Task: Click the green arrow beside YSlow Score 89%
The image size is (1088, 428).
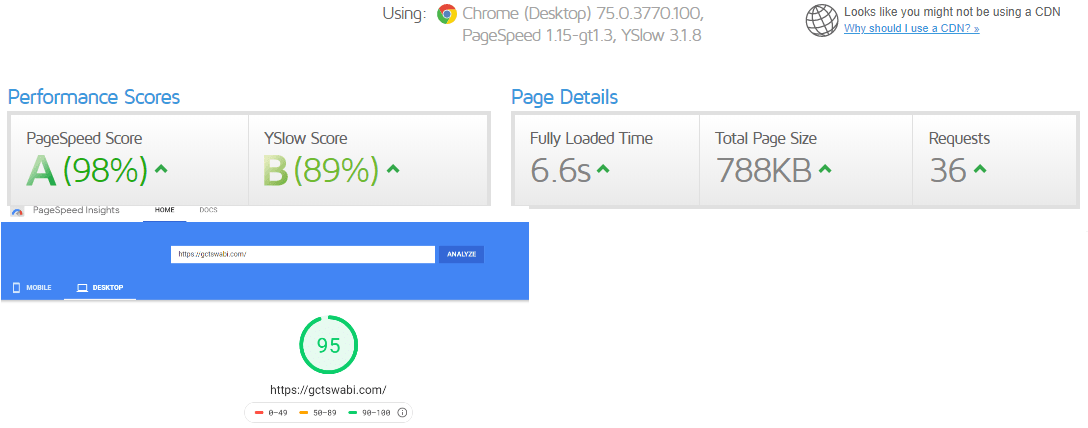Action: pyautogui.click(x=393, y=169)
